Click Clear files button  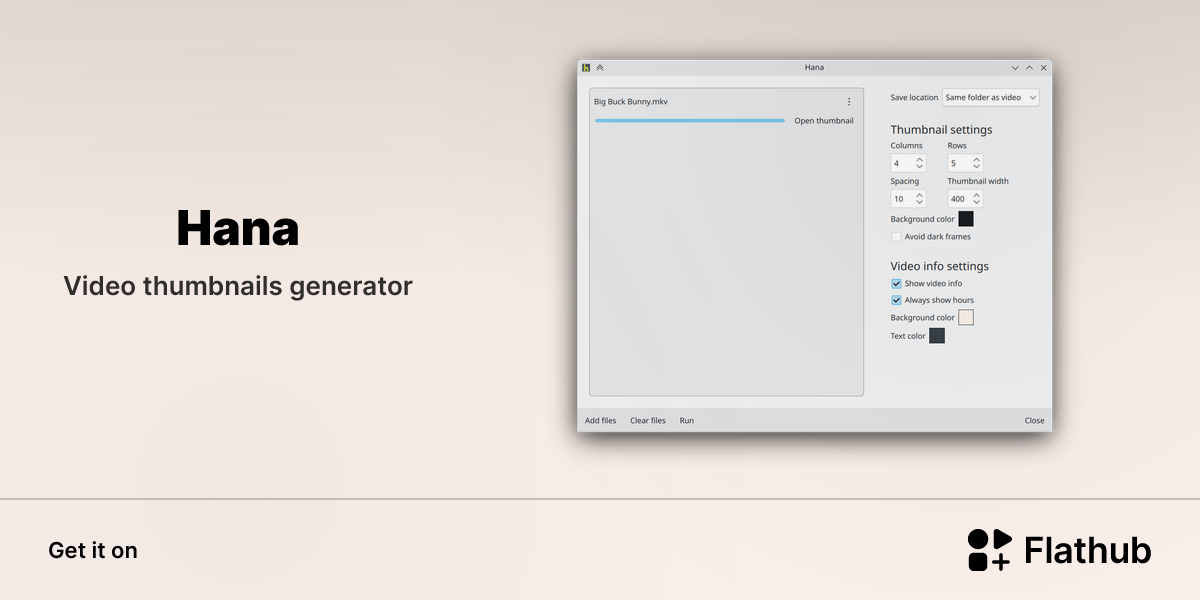coord(648,421)
